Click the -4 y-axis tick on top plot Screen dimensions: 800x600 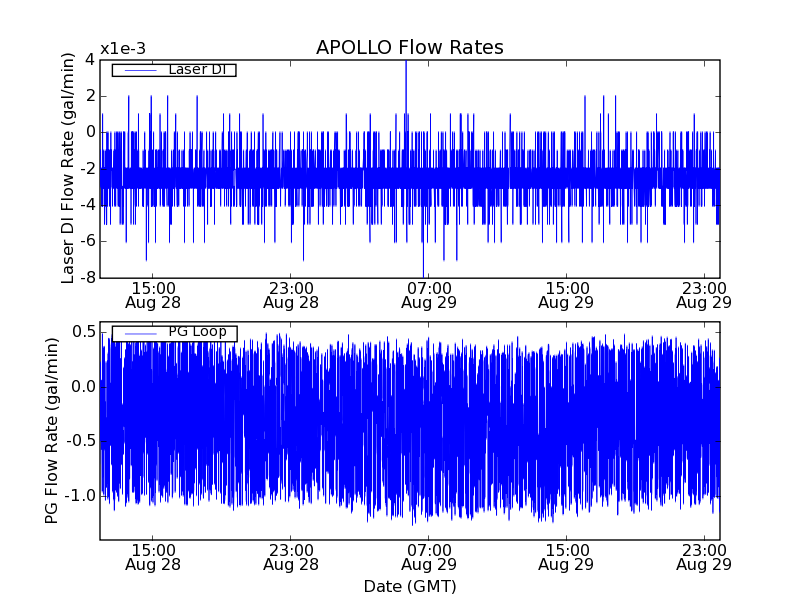coord(88,205)
